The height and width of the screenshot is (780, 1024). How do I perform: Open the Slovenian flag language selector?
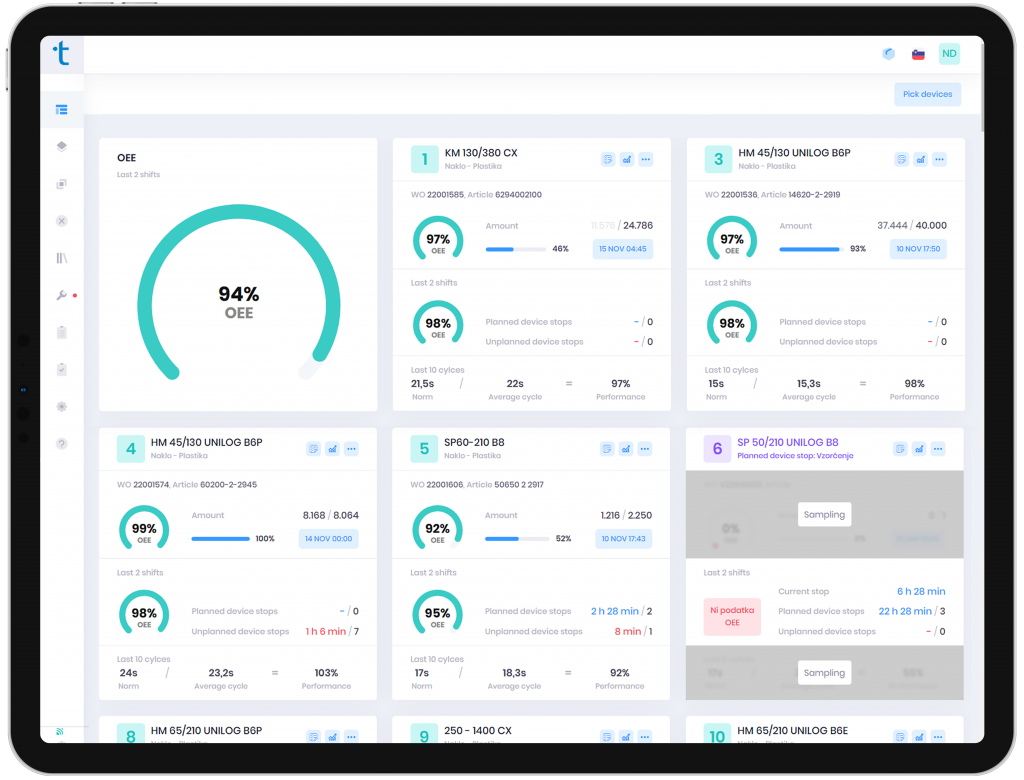pyautogui.click(x=919, y=53)
